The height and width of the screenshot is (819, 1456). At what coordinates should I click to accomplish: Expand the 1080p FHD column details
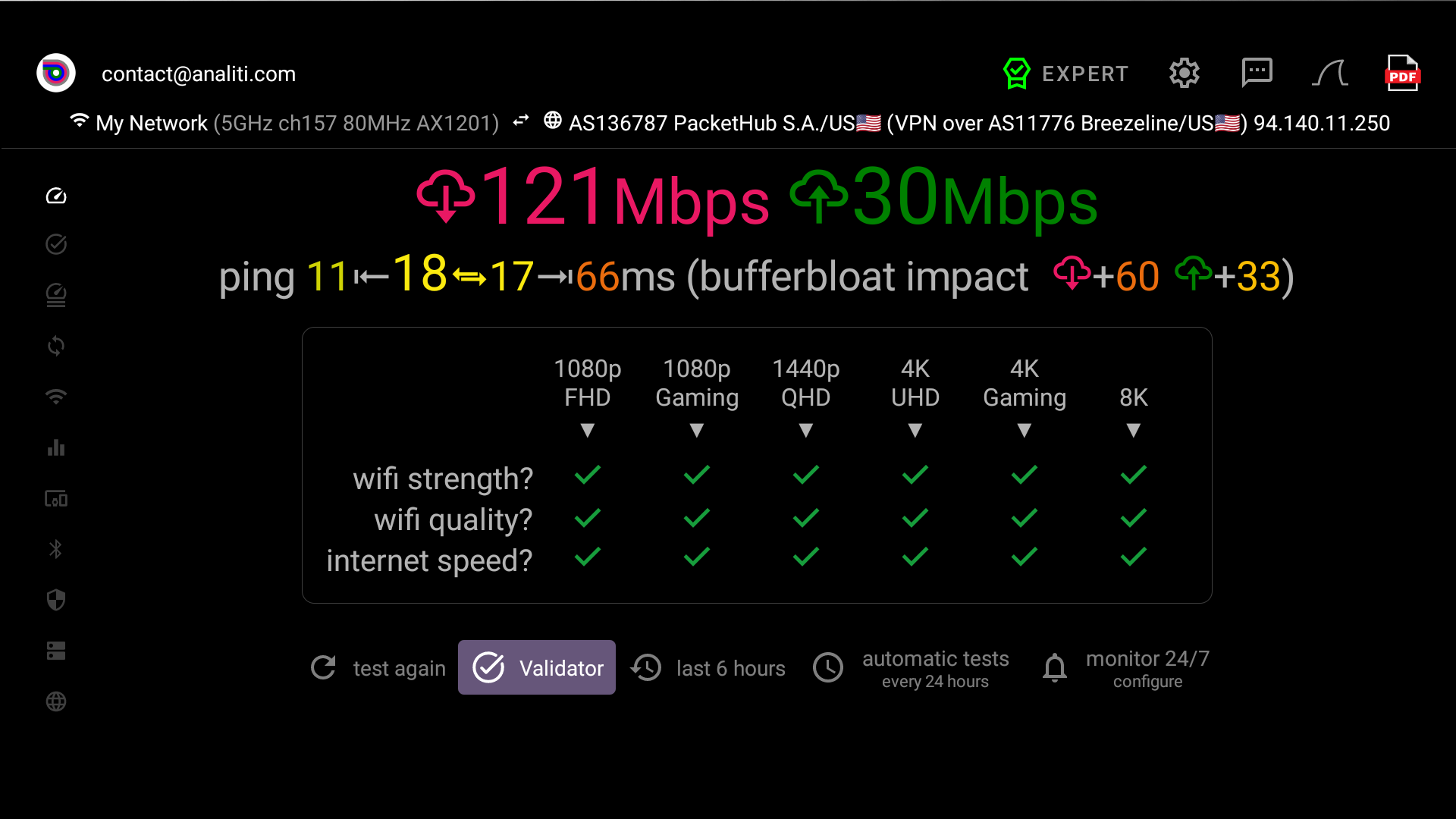click(588, 430)
